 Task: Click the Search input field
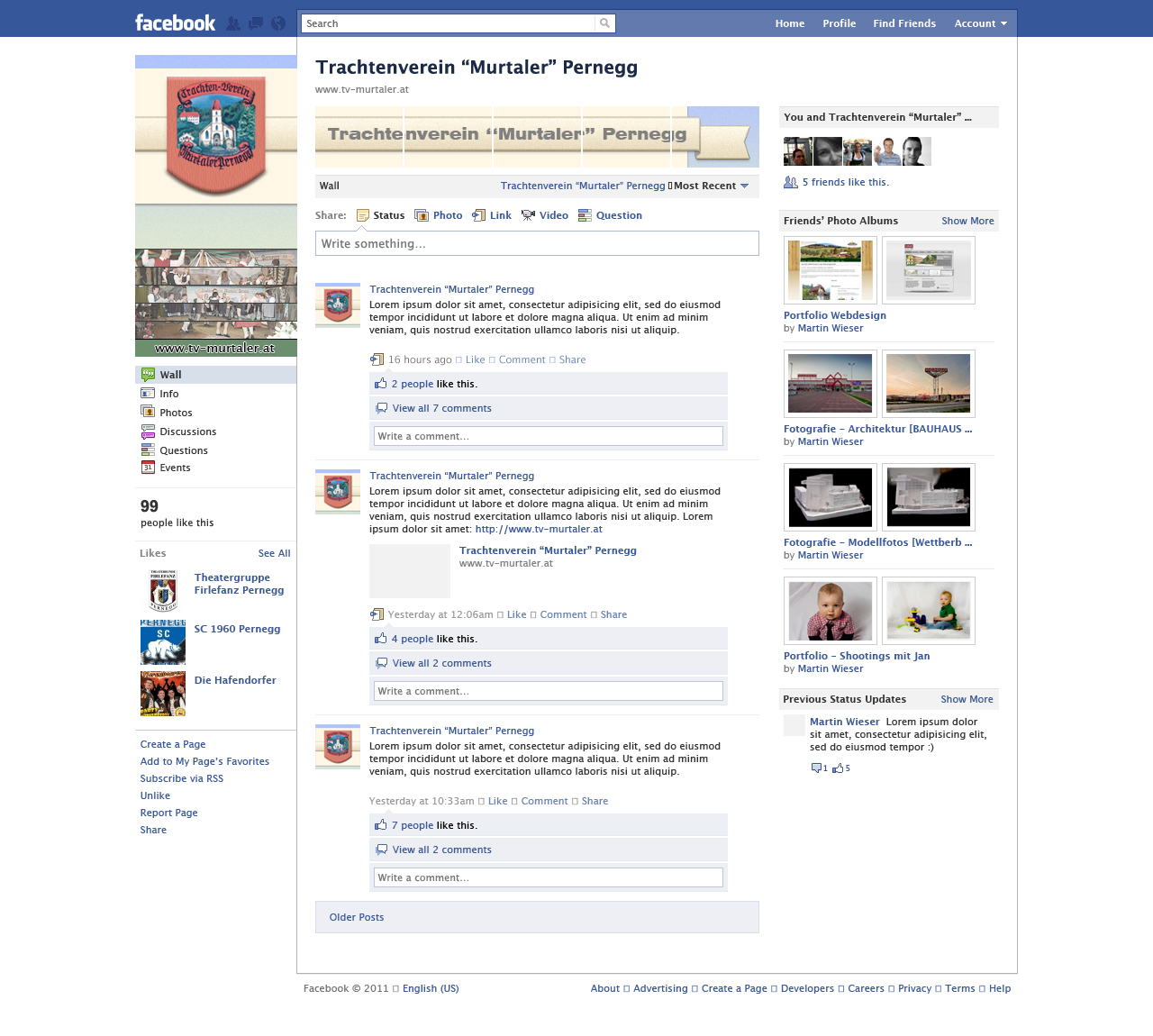[449, 23]
